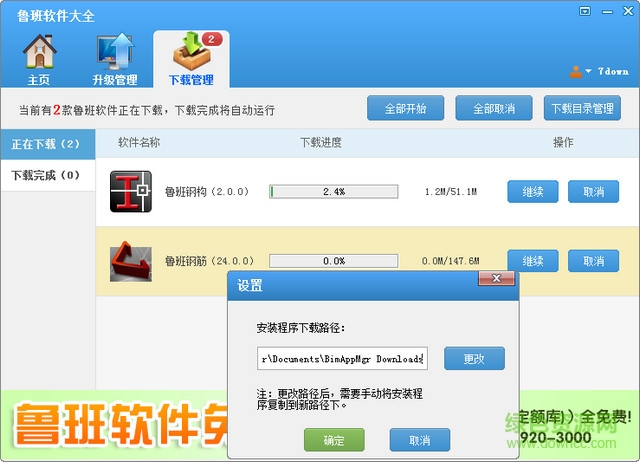The width and height of the screenshot is (640, 462).
Task: Expand the user account dropdown arrow
Action: [588, 71]
